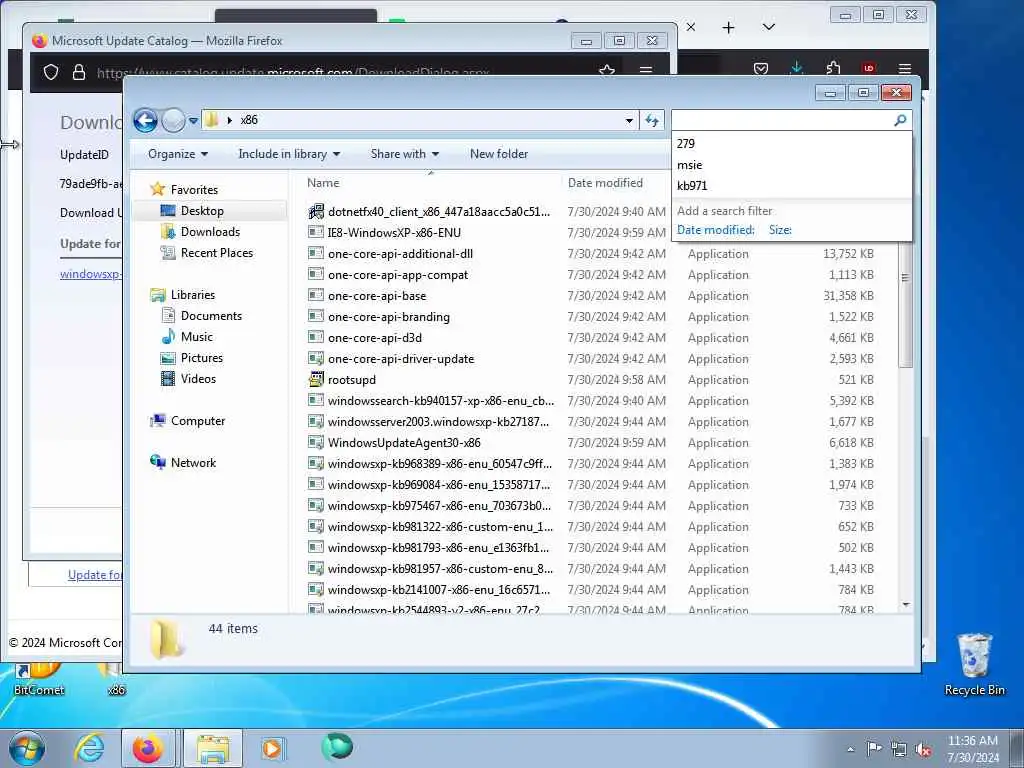
Task: Click the refresh button next to address bar
Action: point(652,120)
